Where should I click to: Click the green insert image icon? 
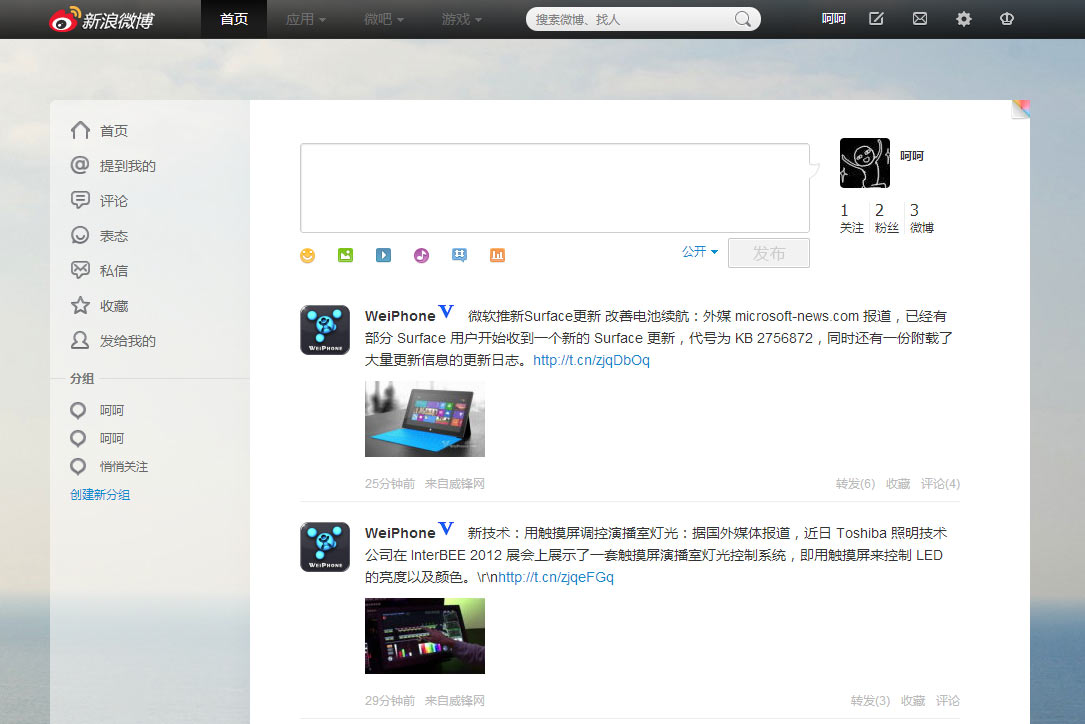coord(346,255)
